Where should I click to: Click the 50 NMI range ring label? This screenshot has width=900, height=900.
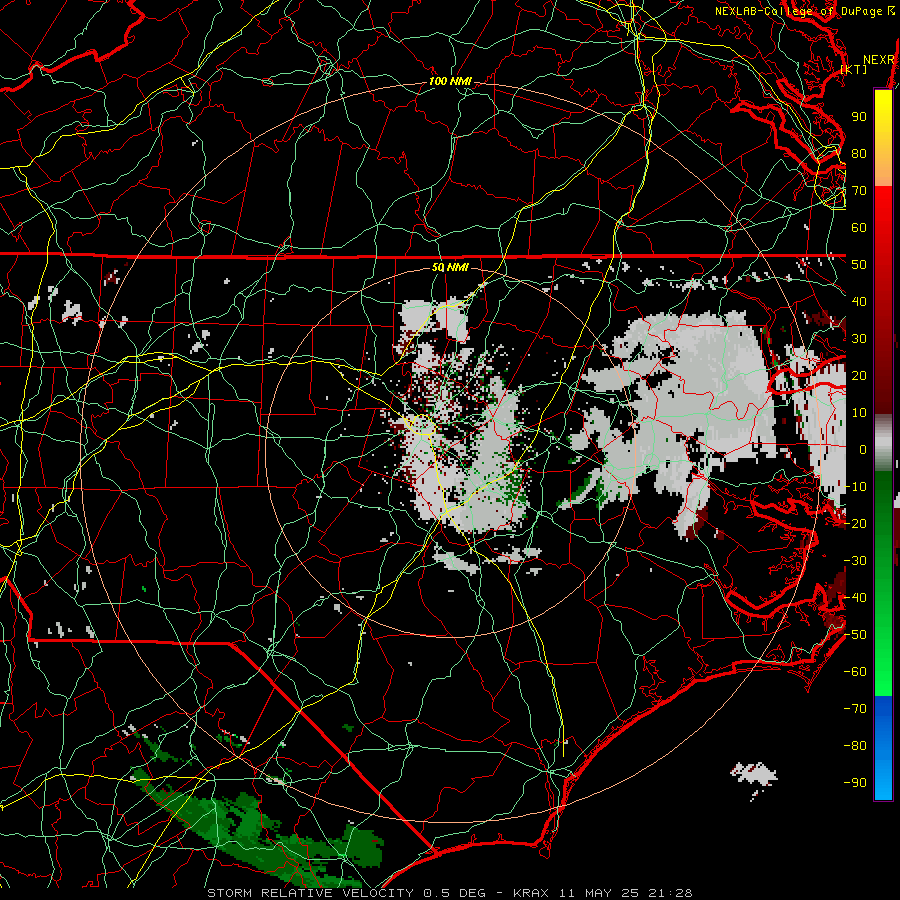[x=449, y=267]
